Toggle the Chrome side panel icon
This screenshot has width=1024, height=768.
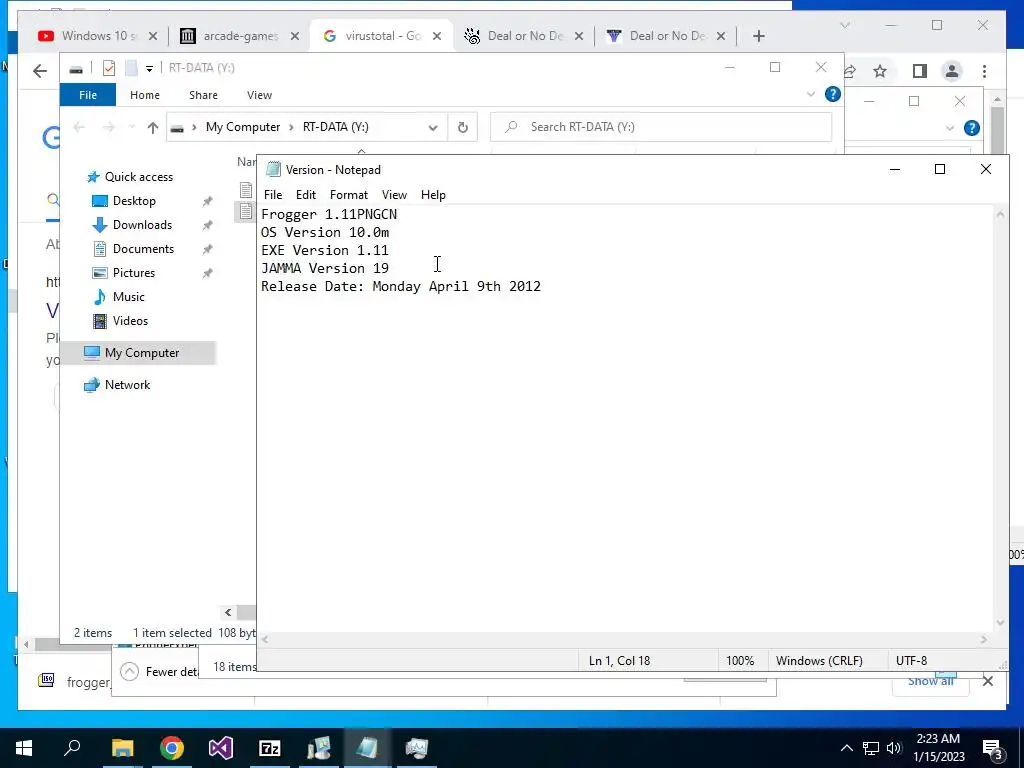pyautogui.click(x=920, y=71)
